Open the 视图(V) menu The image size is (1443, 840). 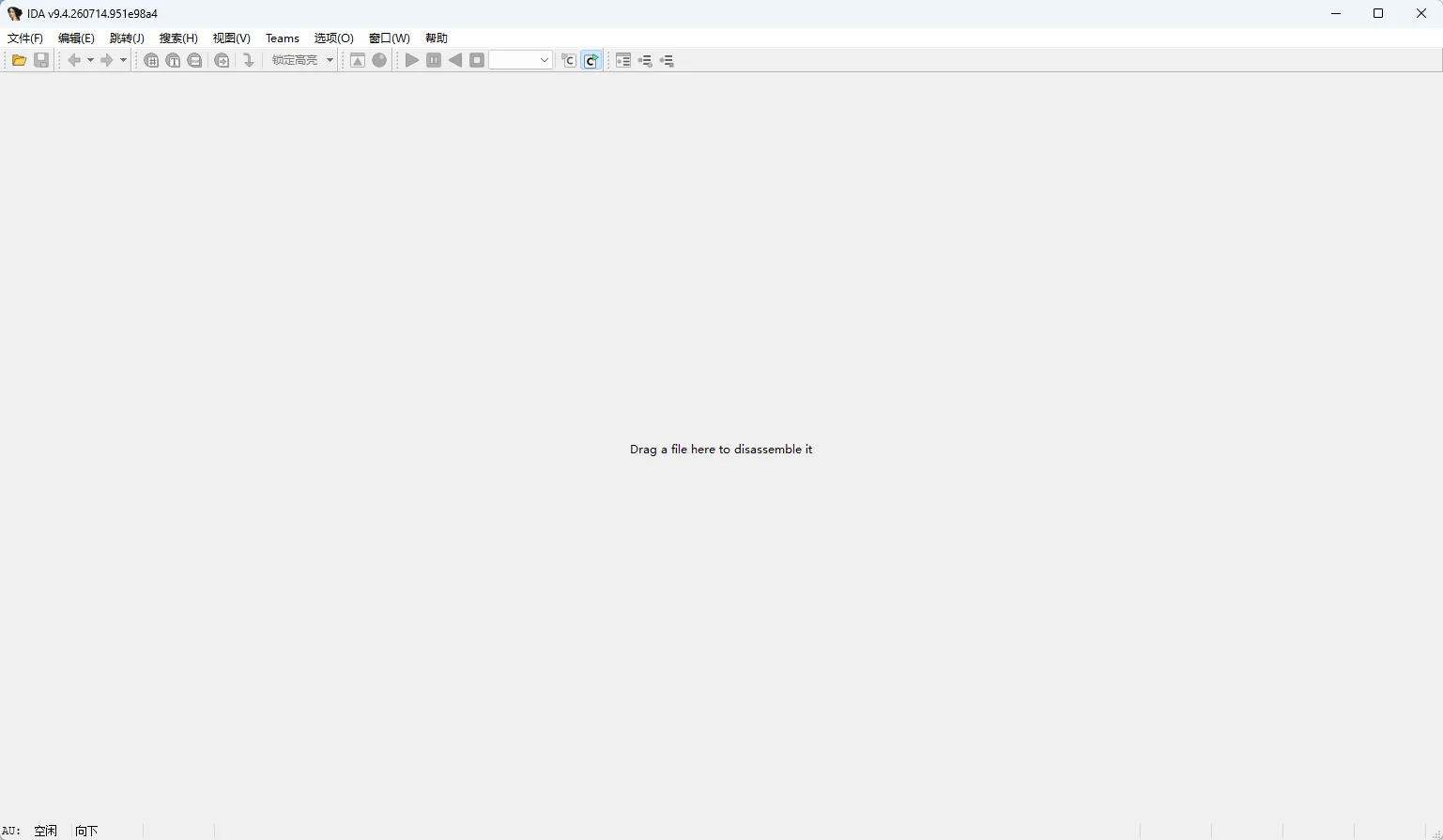tap(232, 38)
